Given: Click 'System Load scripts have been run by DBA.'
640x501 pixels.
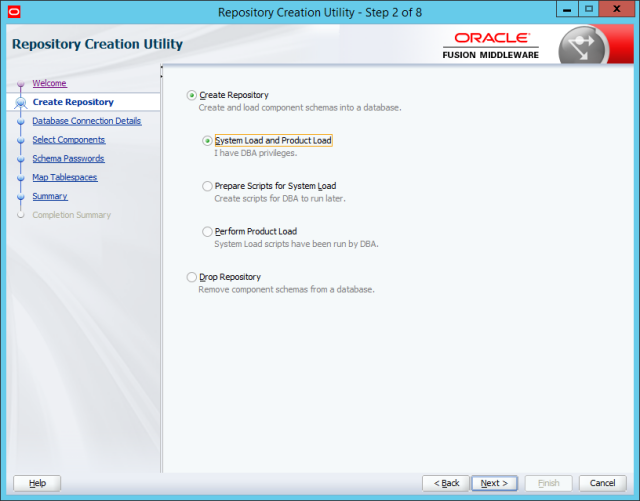Looking at the screenshot, I should tap(296, 244).
